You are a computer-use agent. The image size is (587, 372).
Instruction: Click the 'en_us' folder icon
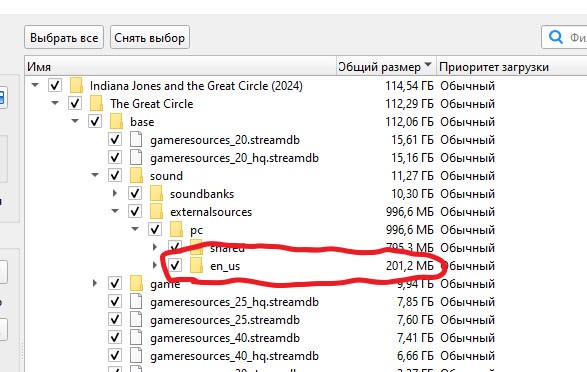(197, 265)
